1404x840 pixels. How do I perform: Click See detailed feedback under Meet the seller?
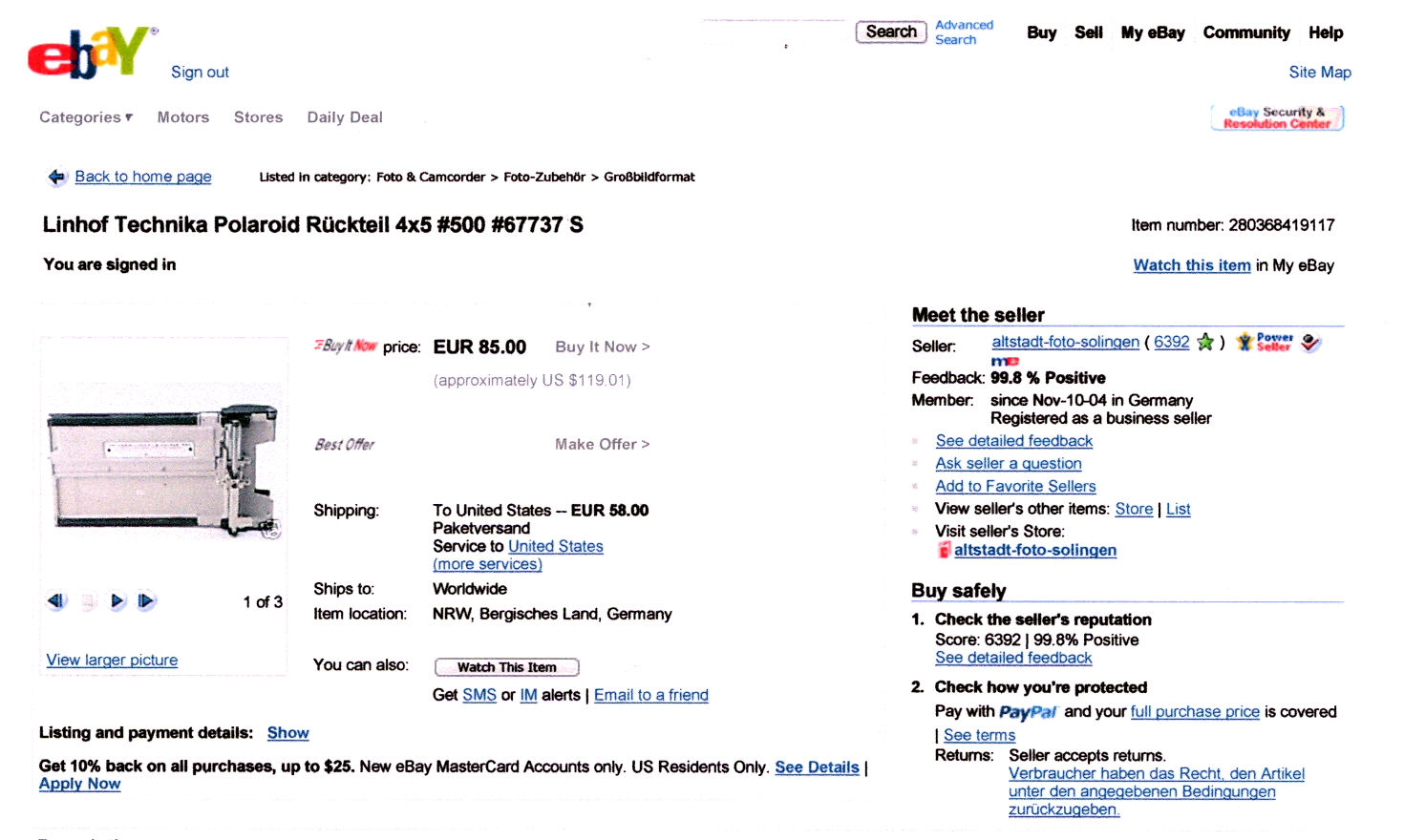click(x=1014, y=441)
